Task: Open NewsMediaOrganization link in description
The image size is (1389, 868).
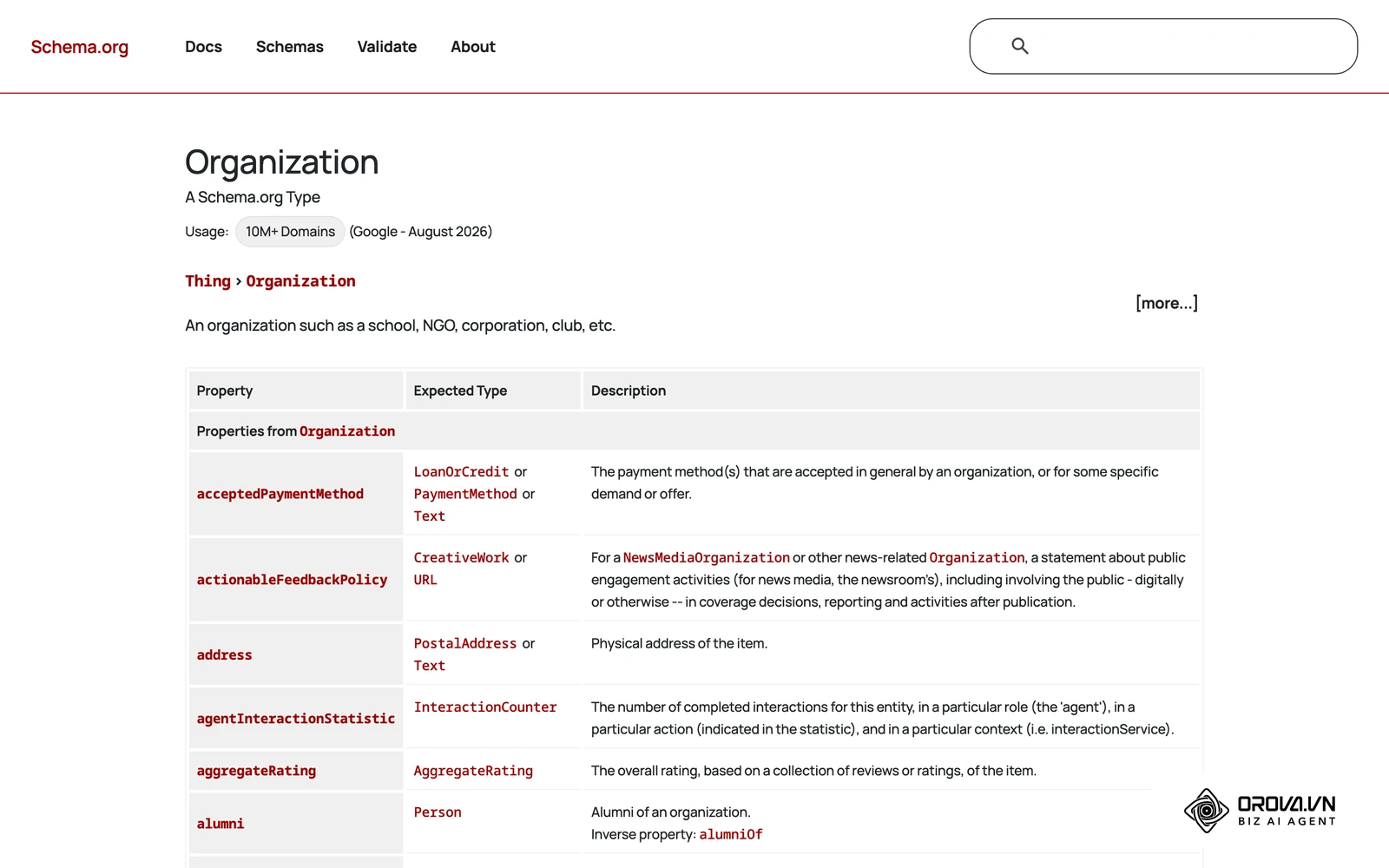Action: [707, 558]
